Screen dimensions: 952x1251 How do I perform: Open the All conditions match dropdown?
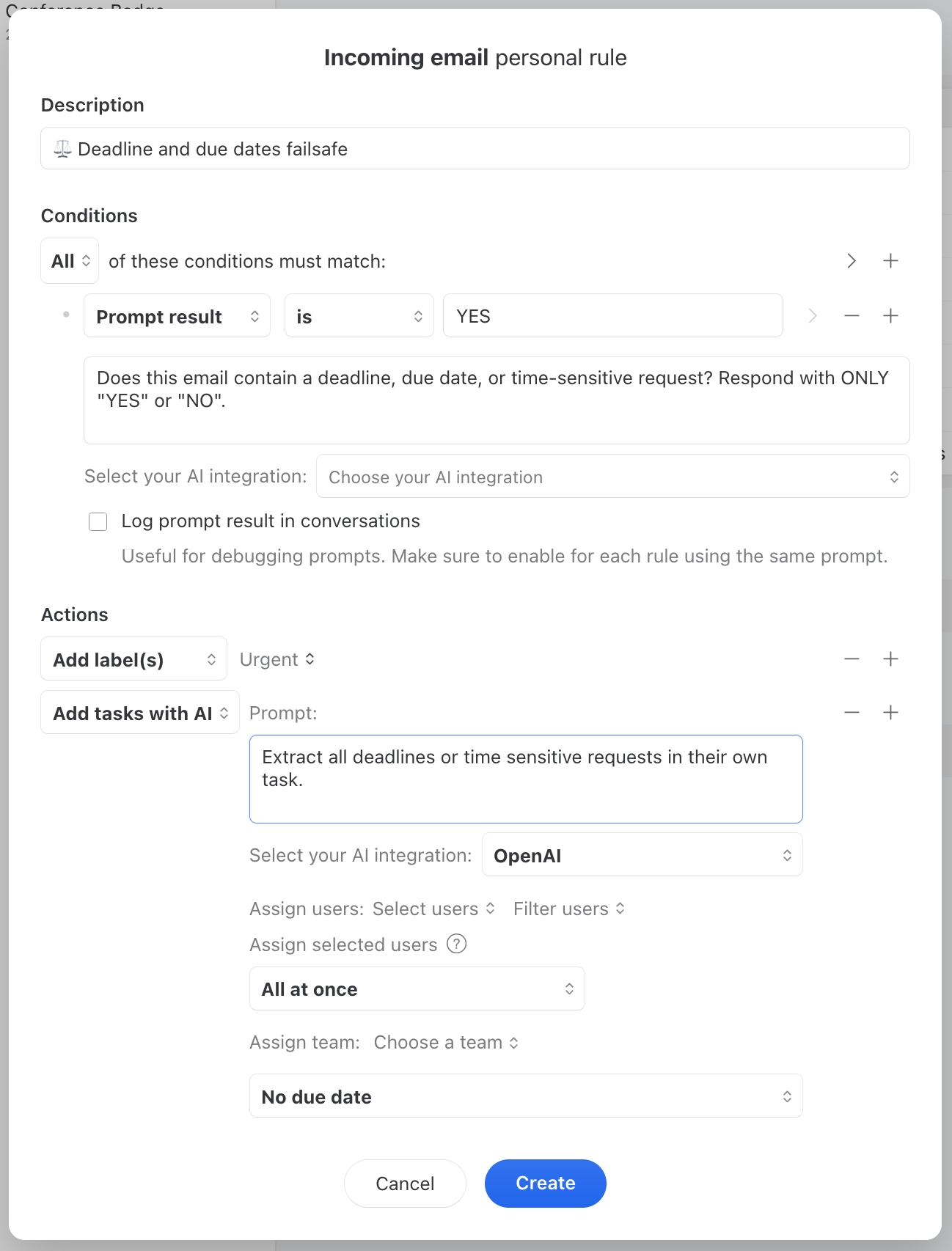coord(69,260)
